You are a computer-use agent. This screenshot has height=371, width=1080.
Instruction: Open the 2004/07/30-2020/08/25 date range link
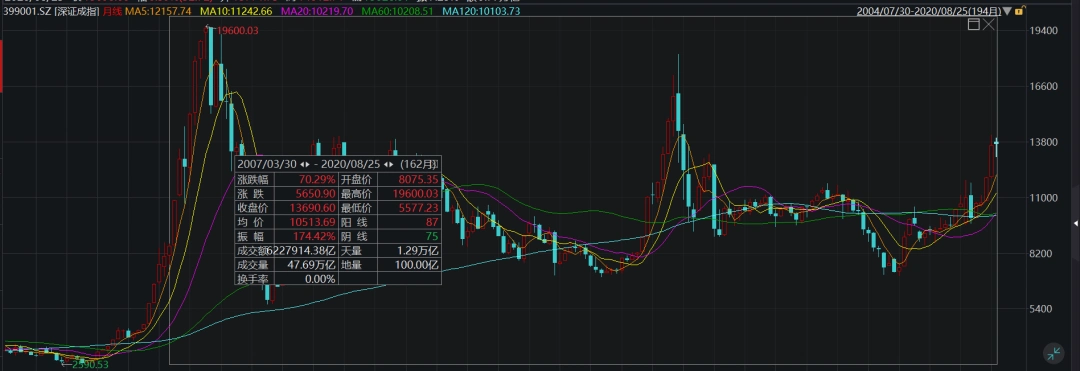click(930, 12)
